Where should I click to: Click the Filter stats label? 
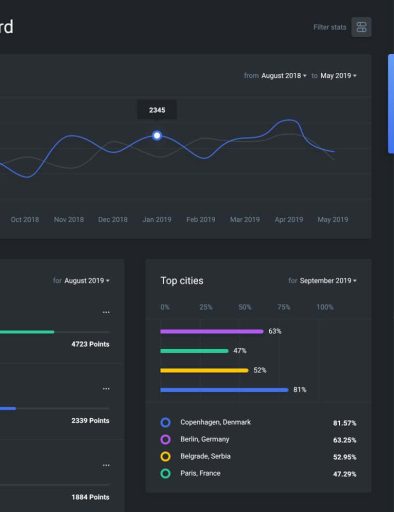click(330, 27)
